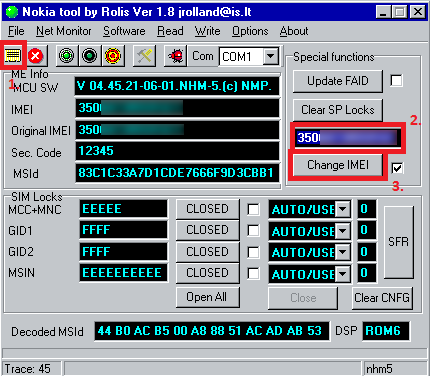This screenshot has width=430, height=376.
Task: Toggle checkbox next to Update FAID
Action: pos(396,81)
